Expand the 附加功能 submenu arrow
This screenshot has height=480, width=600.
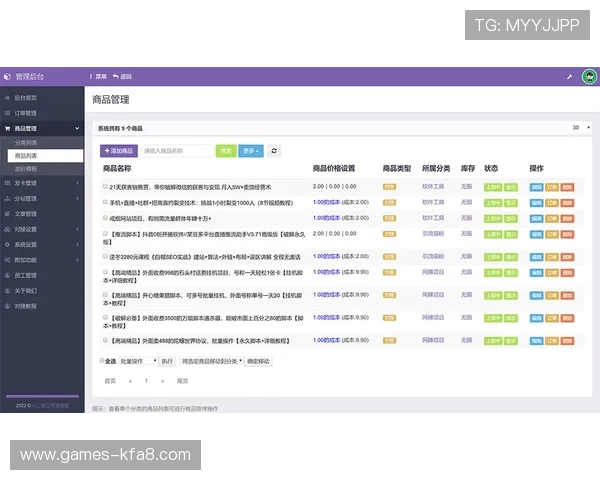click(x=77, y=260)
